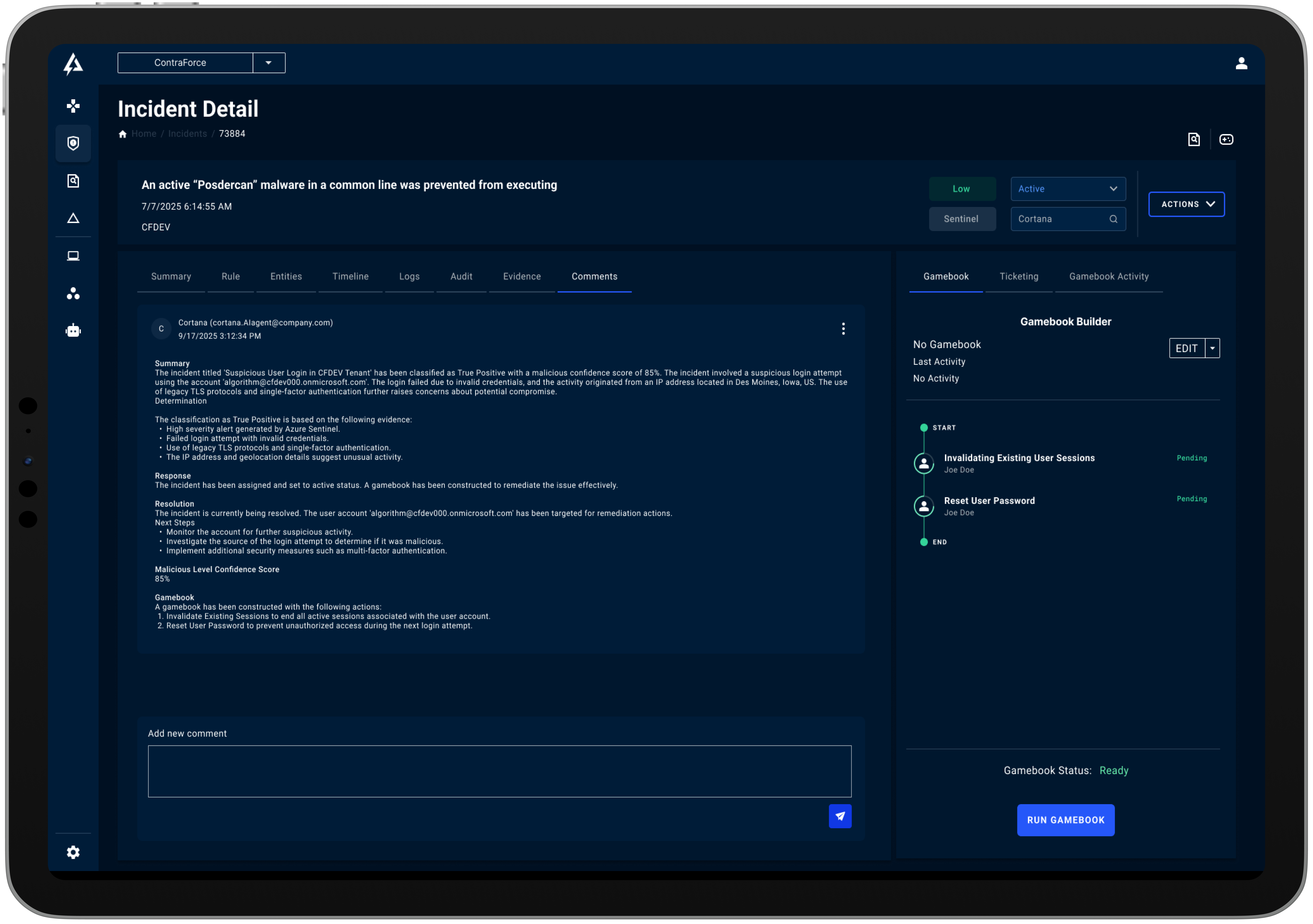1313x924 pixels.
Task: Click the shield incidents icon in sidebar
Action: pyautogui.click(x=73, y=143)
